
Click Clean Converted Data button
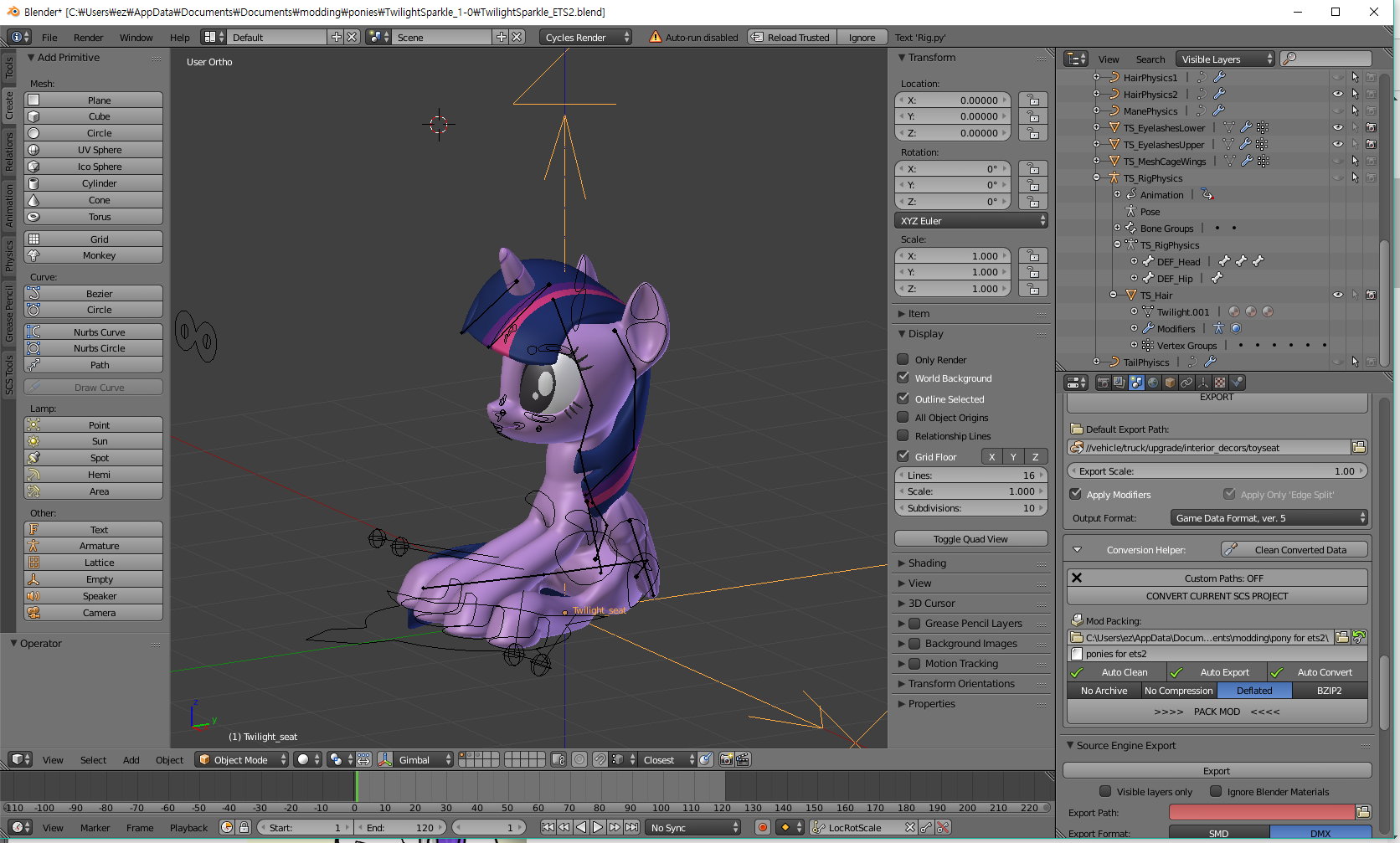[1294, 550]
